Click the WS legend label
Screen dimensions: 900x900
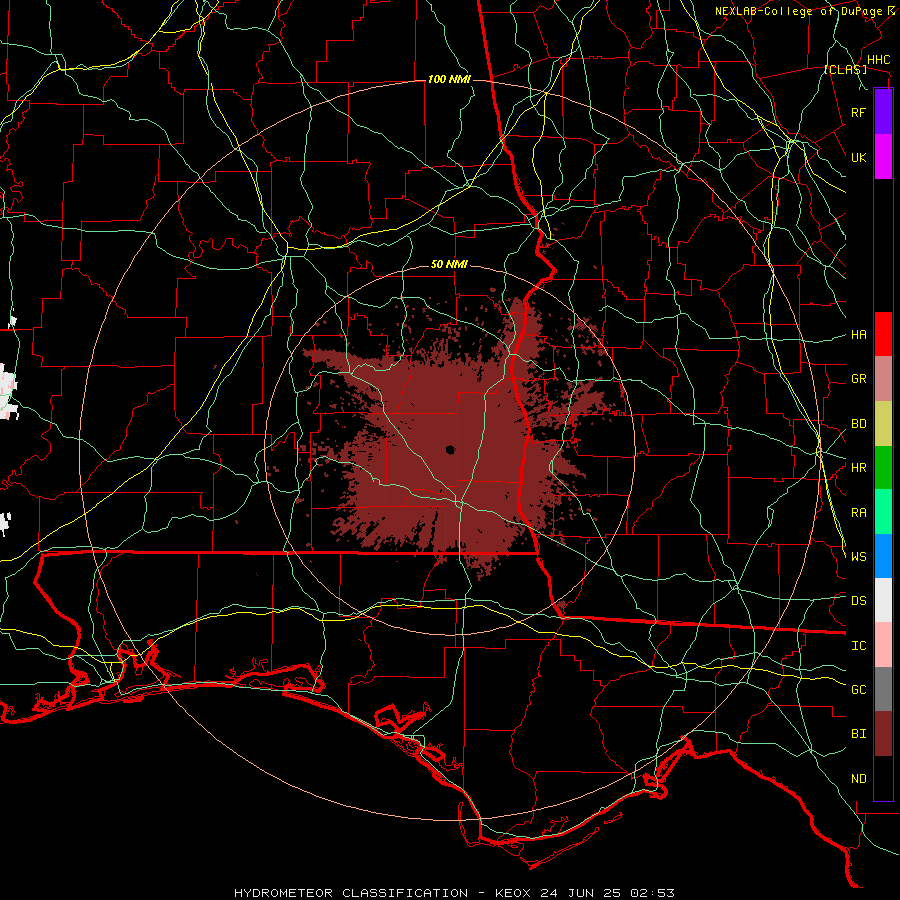[x=858, y=557]
